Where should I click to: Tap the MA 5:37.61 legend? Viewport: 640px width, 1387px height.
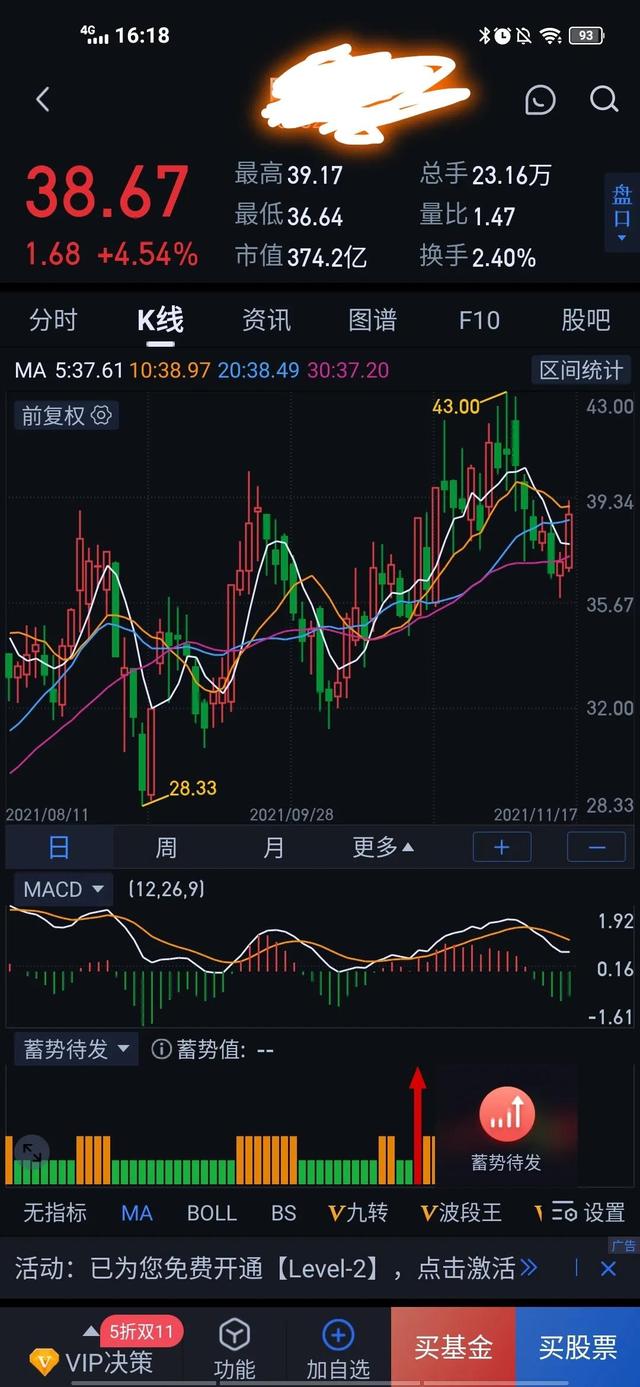click(69, 370)
